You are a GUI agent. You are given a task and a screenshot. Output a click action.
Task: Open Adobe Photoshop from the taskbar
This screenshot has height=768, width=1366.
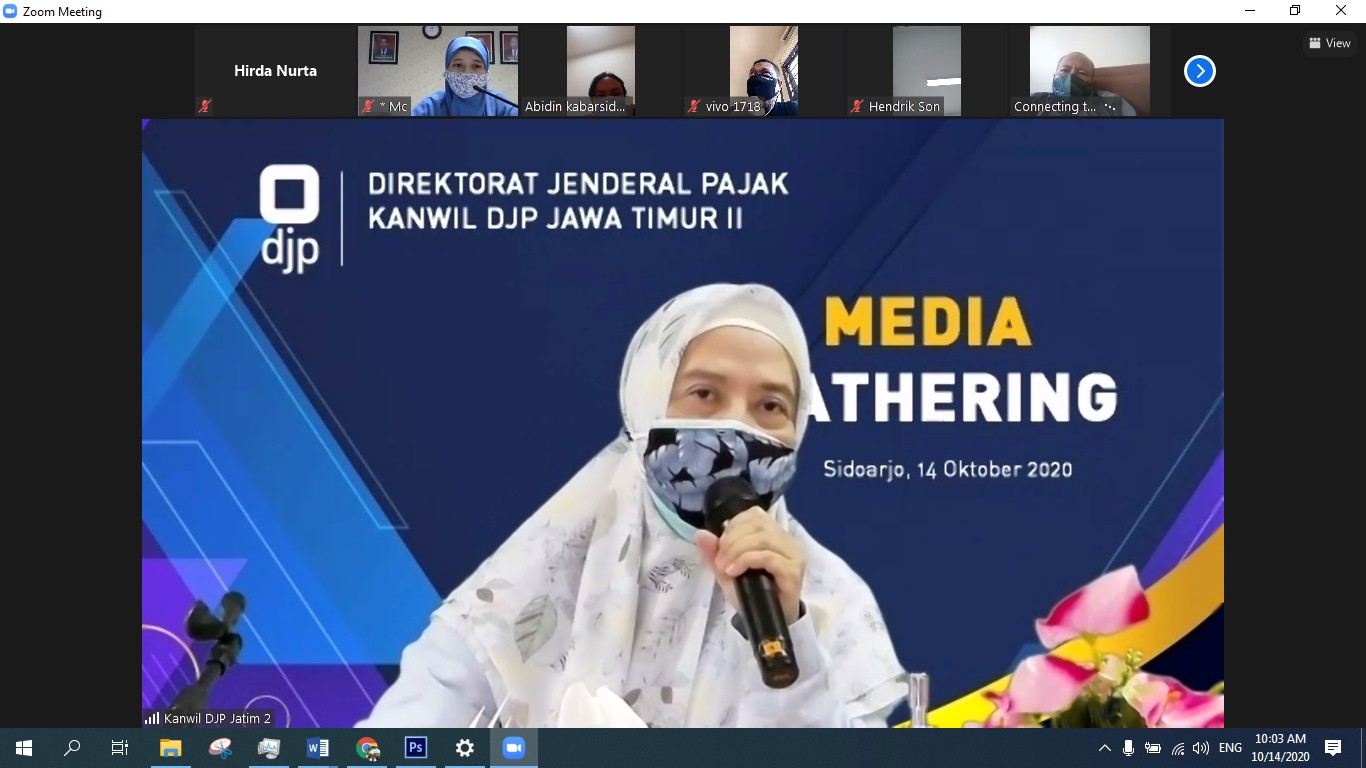click(x=416, y=748)
